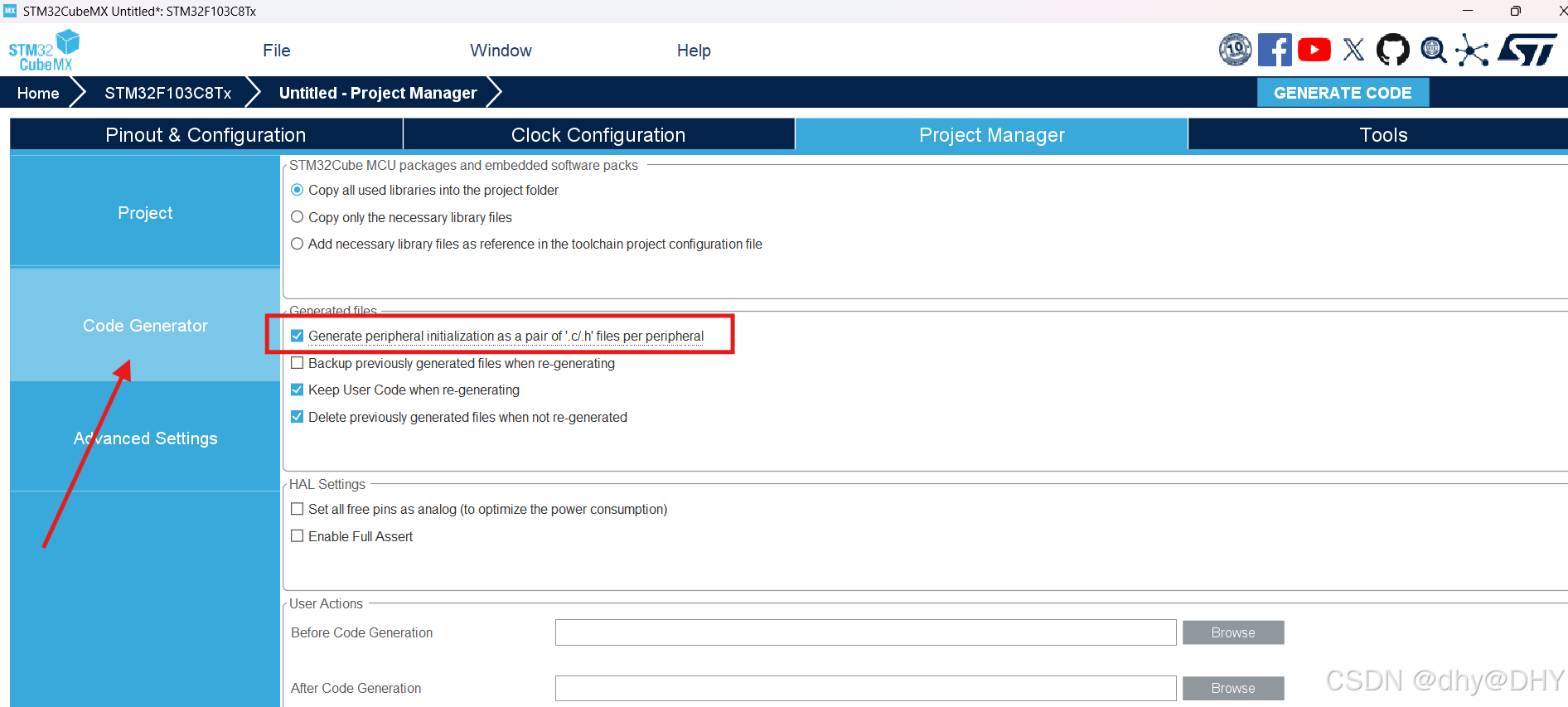Viewport: 1568px width, 707px height.
Task: Click the magnifier globe search icon
Action: pyautogui.click(x=1433, y=50)
